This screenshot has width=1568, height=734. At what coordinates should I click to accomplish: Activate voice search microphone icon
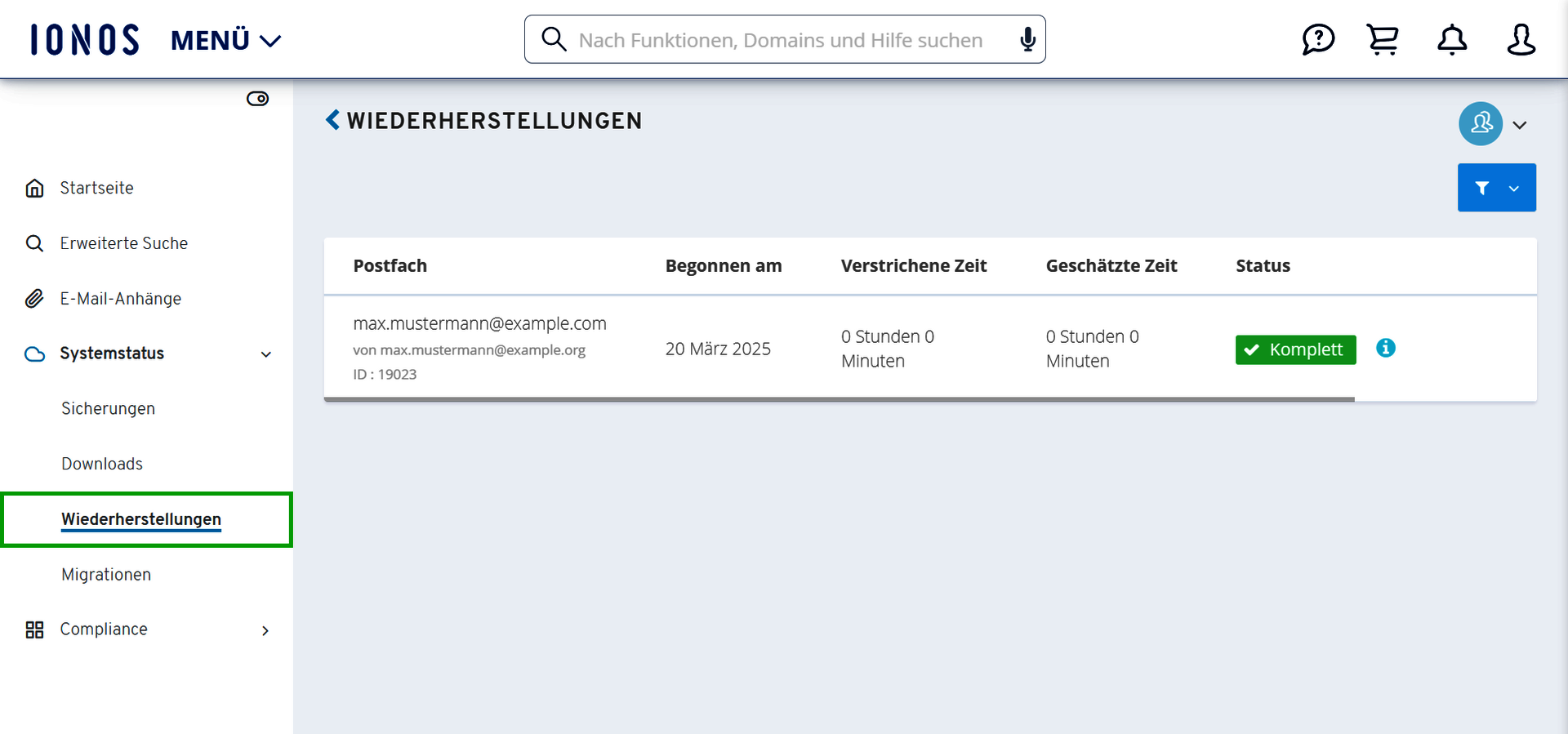point(1028,39)
